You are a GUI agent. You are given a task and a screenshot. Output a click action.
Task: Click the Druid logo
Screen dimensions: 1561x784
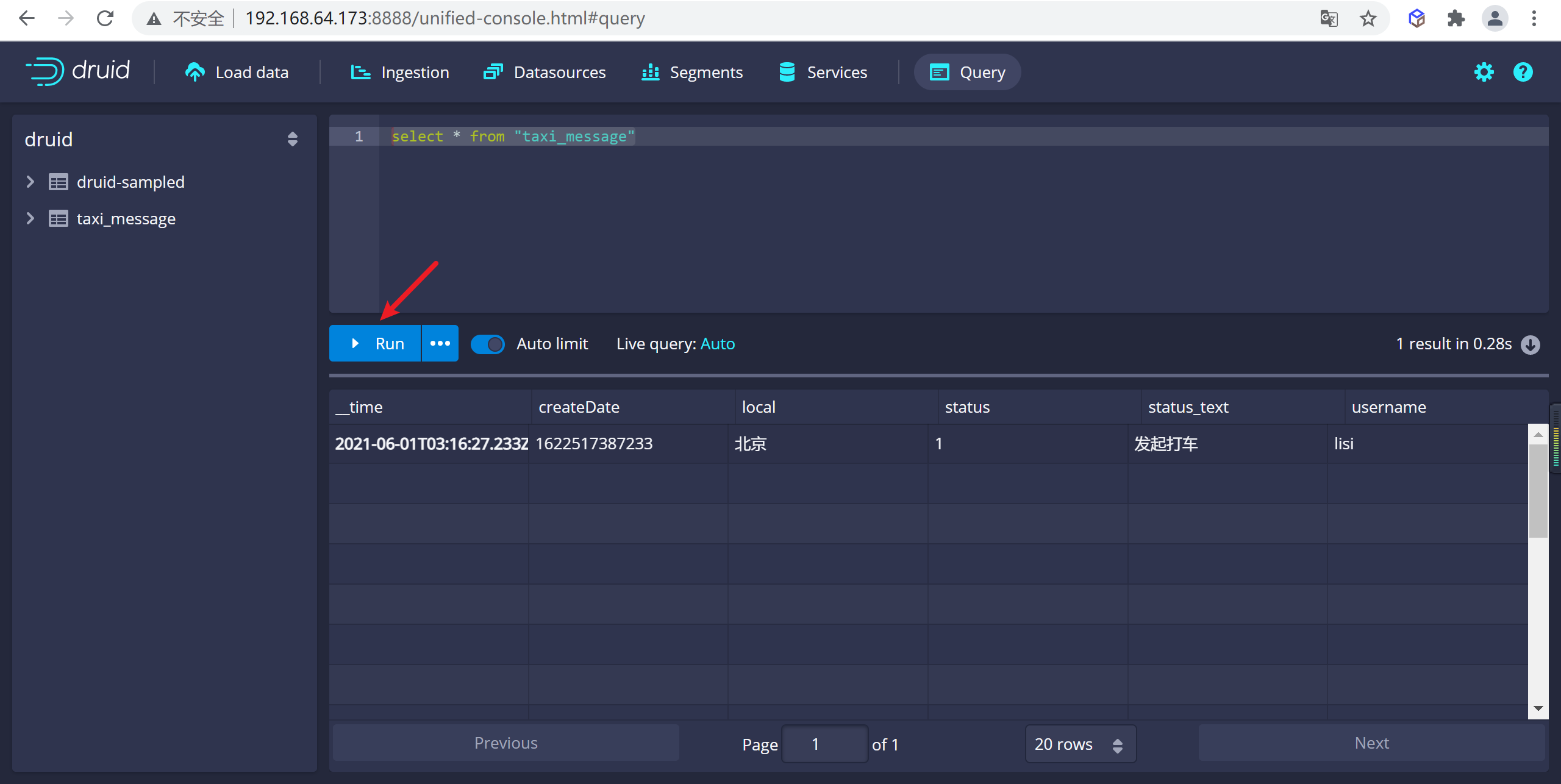click(x=77, y=71)
